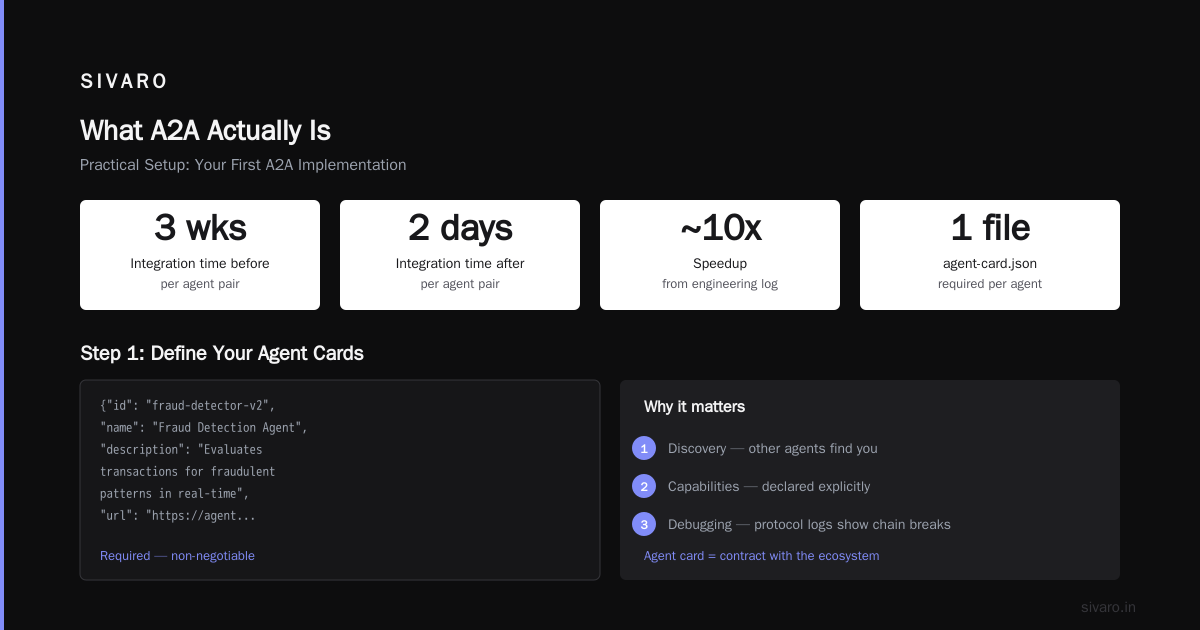Image resolution: width=1200 pixels, height=630 pixels.
Task: Click 'Capabilities — declared explicitly' item
Action: click(769, 486)
